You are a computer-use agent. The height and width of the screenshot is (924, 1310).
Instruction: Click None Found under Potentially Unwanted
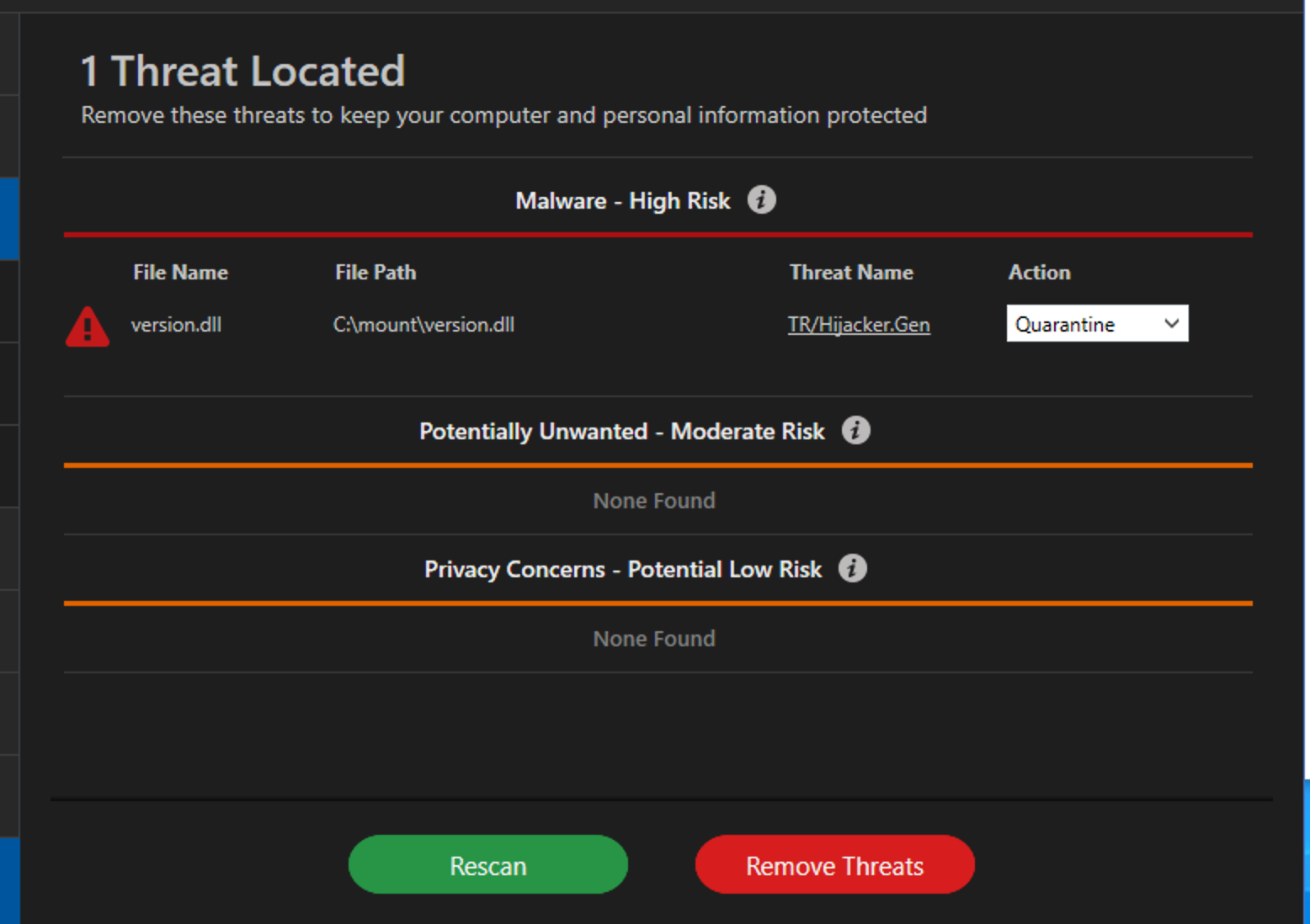click(654, 501)
